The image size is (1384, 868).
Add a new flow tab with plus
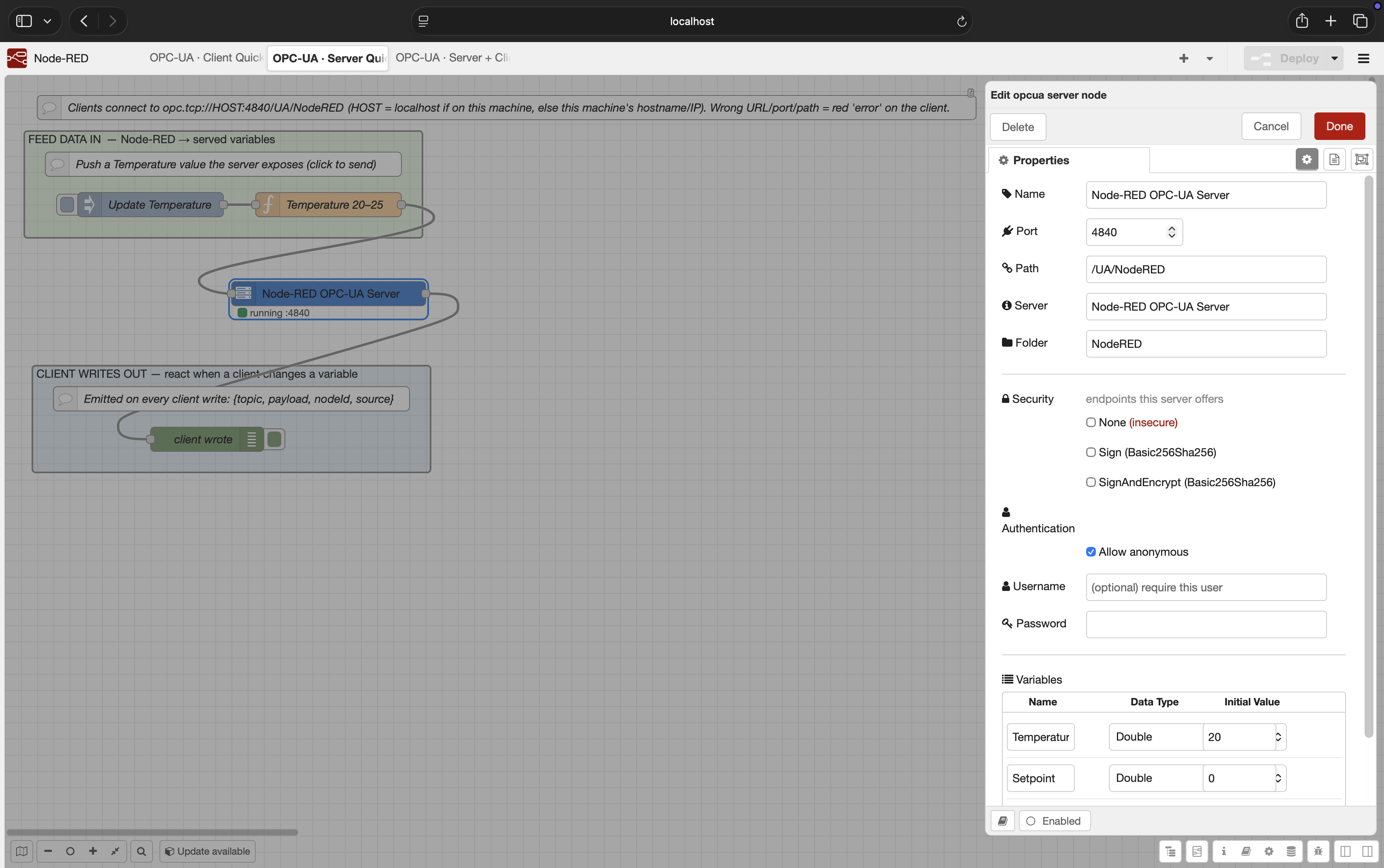(x=1184, y=59)
